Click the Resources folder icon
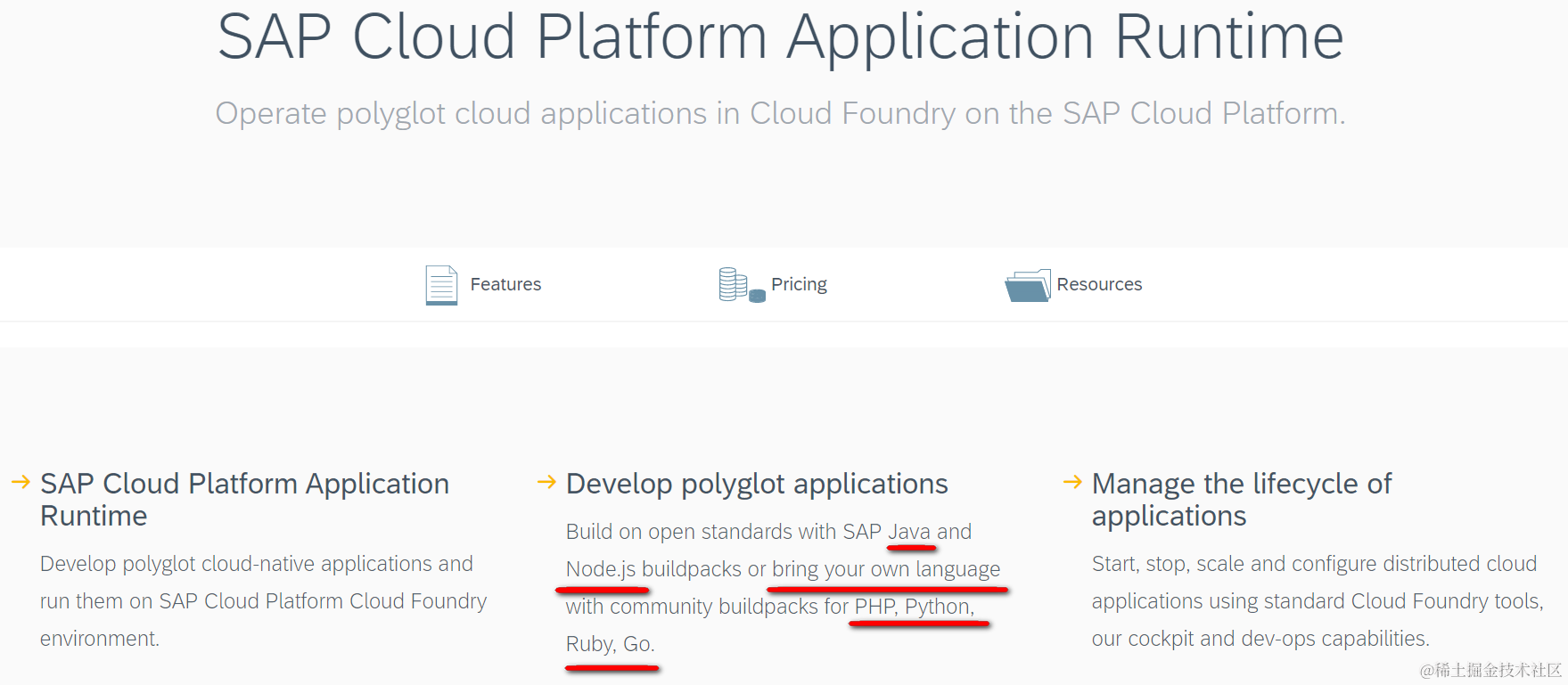 click(x=1028, y=285)
